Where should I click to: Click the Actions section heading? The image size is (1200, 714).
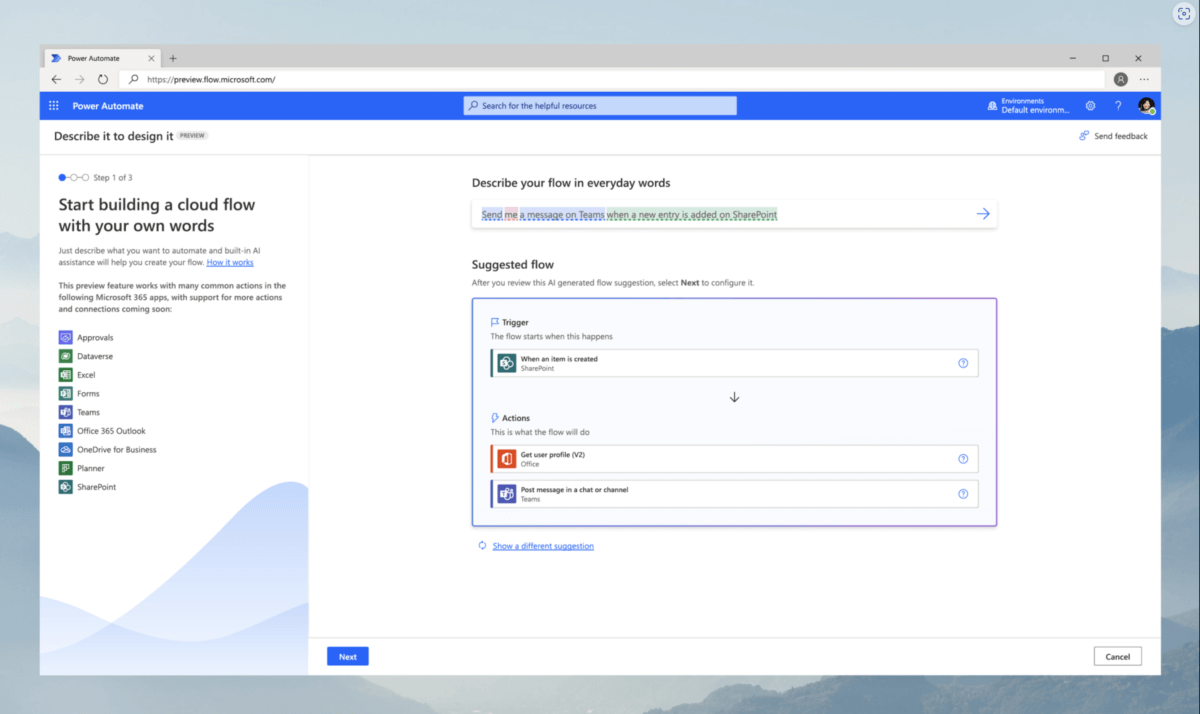click(x=516, y=418)
